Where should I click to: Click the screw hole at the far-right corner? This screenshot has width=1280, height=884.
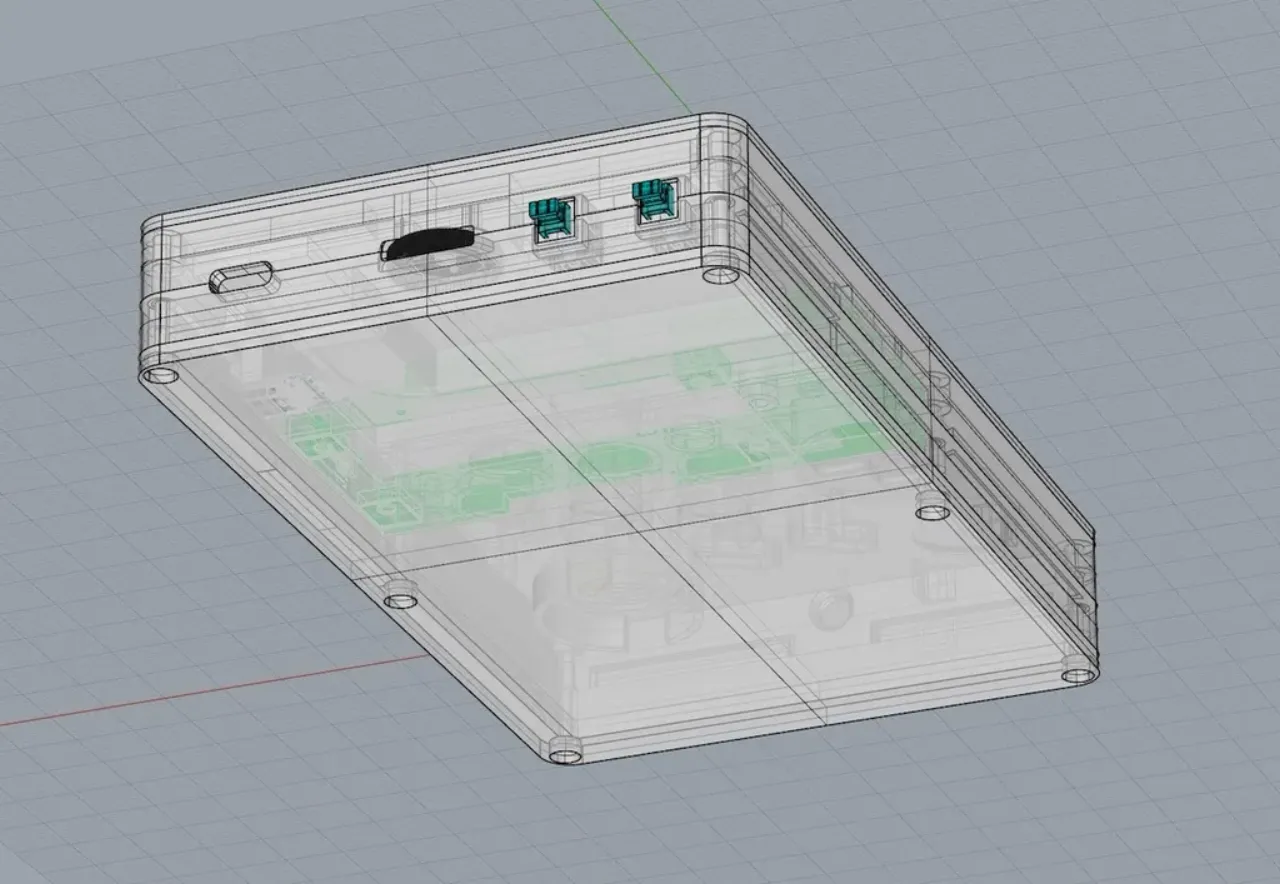[1079, 674]
